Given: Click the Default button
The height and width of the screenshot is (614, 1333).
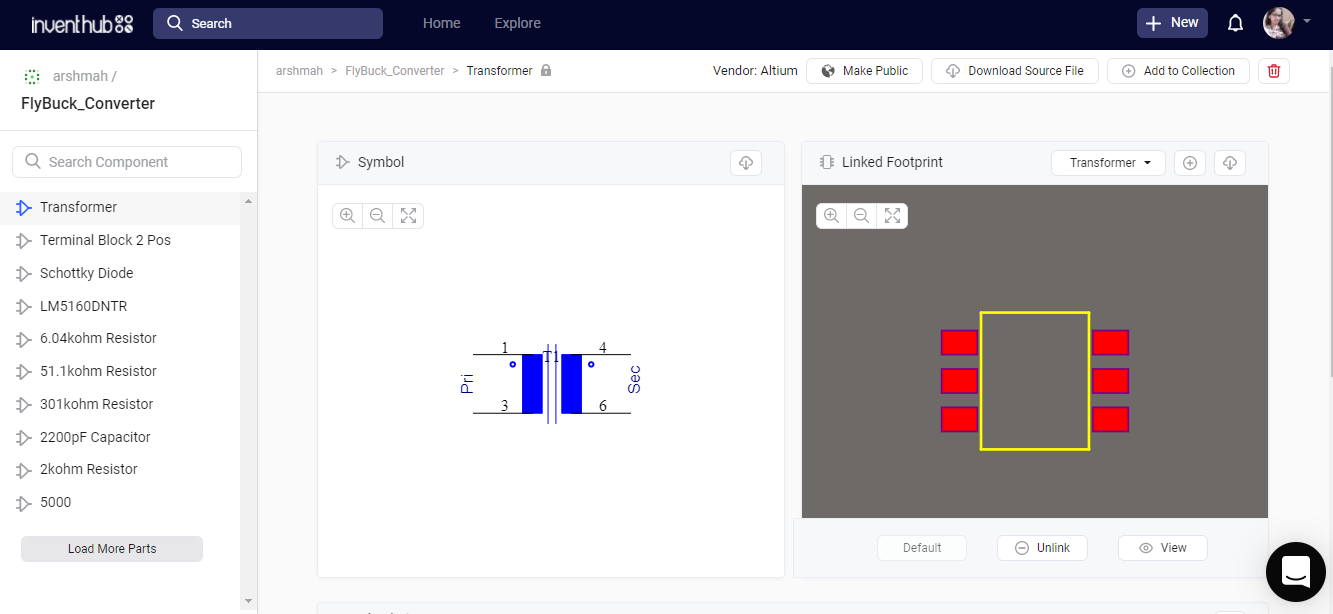Looking at the screenshot, I should [x=922, y=548].
